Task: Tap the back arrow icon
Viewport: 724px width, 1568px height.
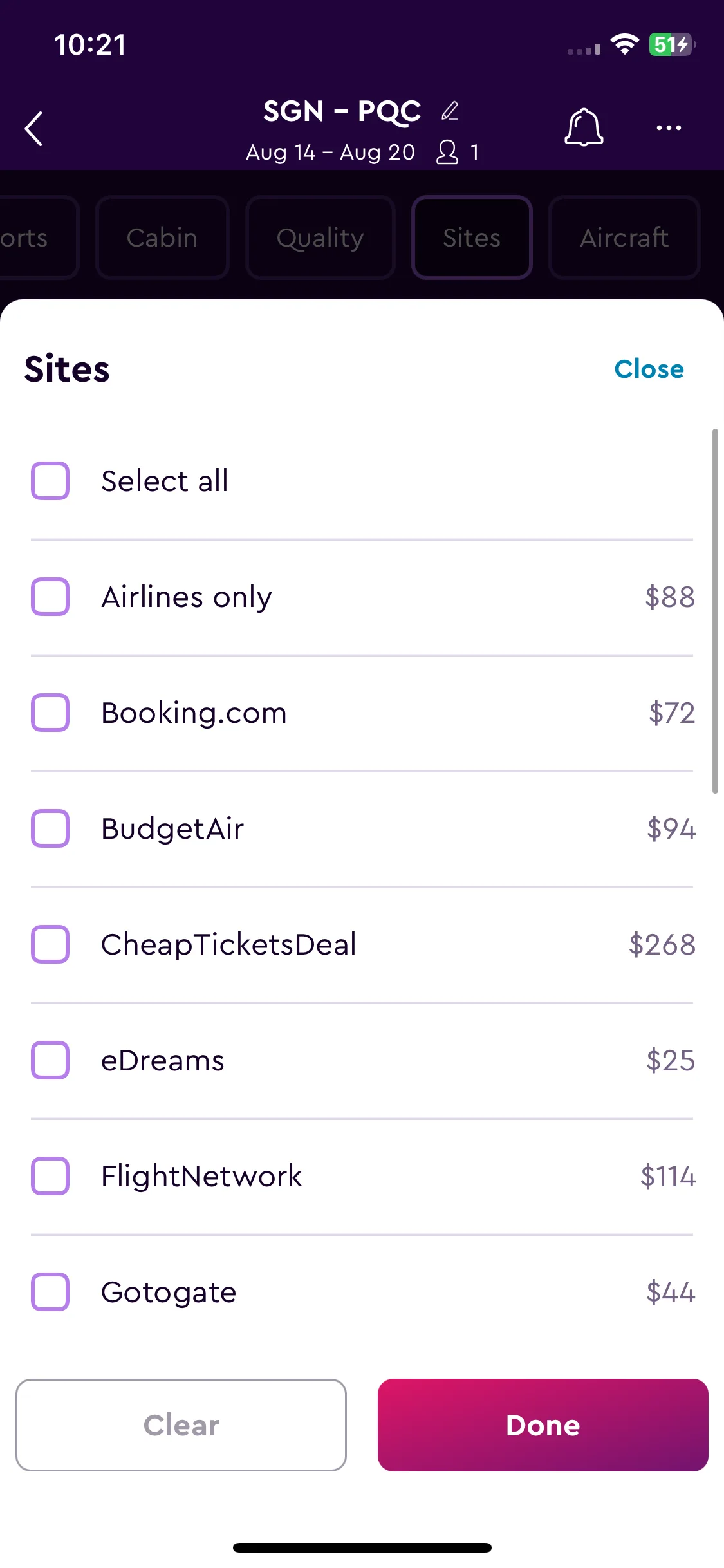Action: (33, 129)
